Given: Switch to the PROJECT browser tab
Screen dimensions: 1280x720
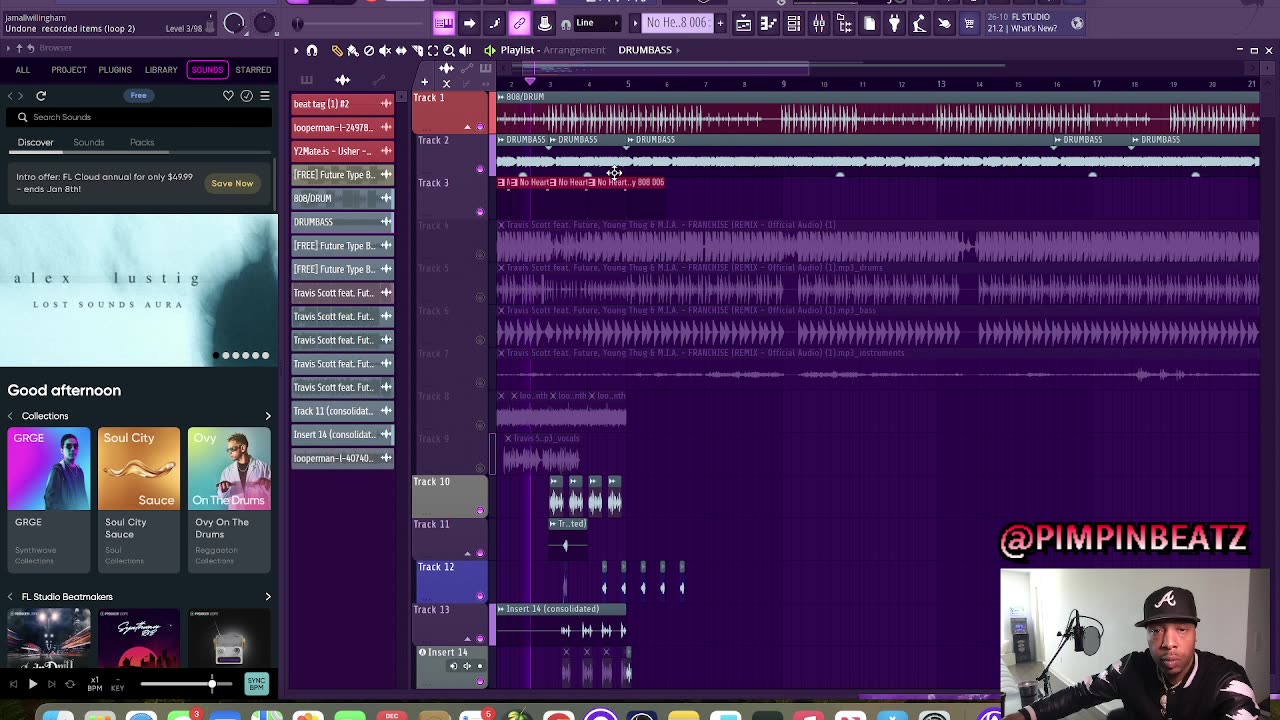Looking at the screenshot, I should [x=69, y=70].
